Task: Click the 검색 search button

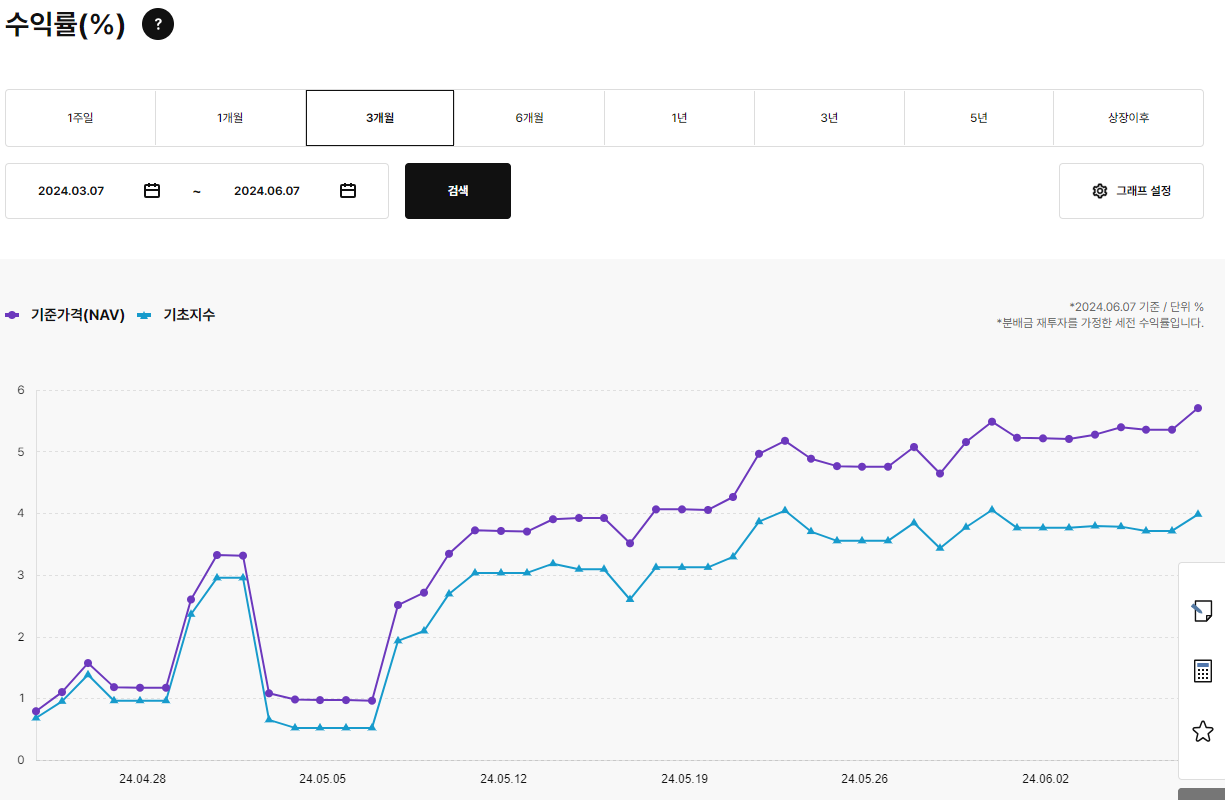Action: pyautogui.click(x=458, y=191)
